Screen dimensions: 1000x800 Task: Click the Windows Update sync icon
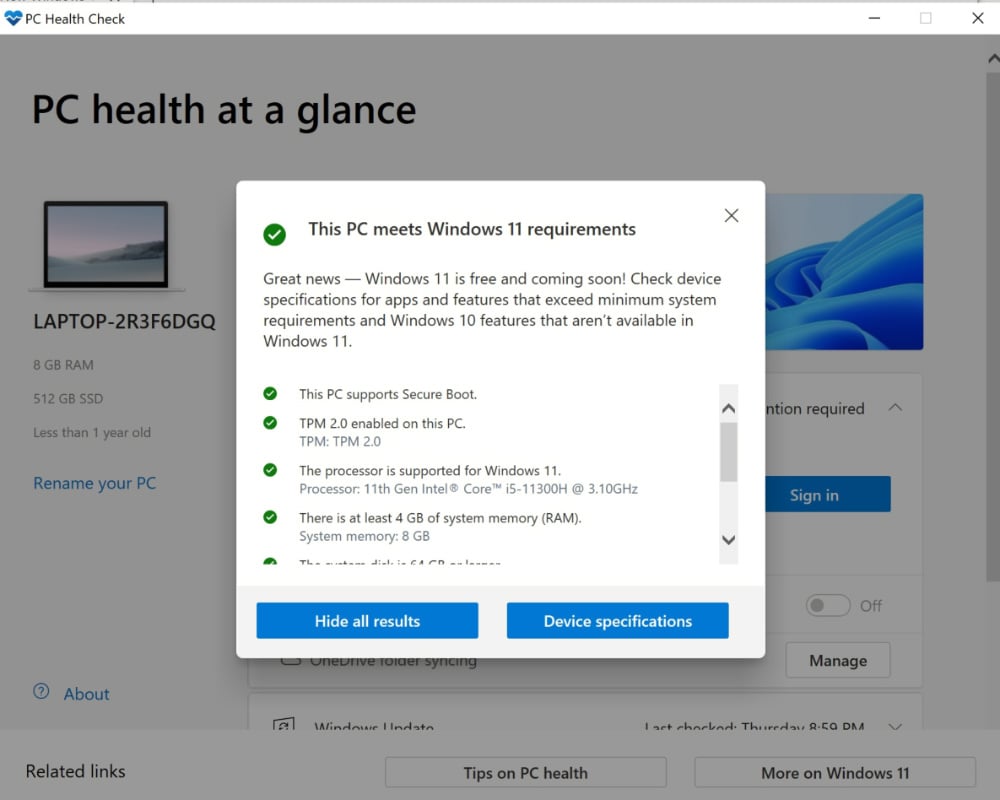pos(283,725)
